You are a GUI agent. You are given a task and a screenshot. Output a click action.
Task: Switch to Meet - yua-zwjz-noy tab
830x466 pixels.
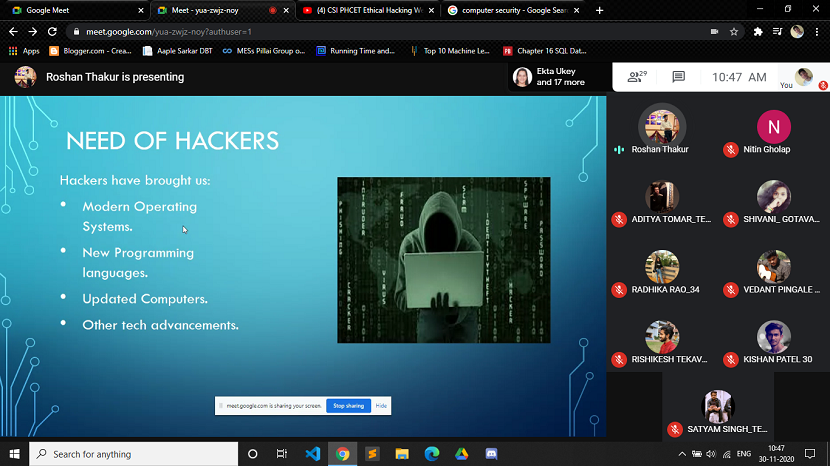[x=222, y=10]
